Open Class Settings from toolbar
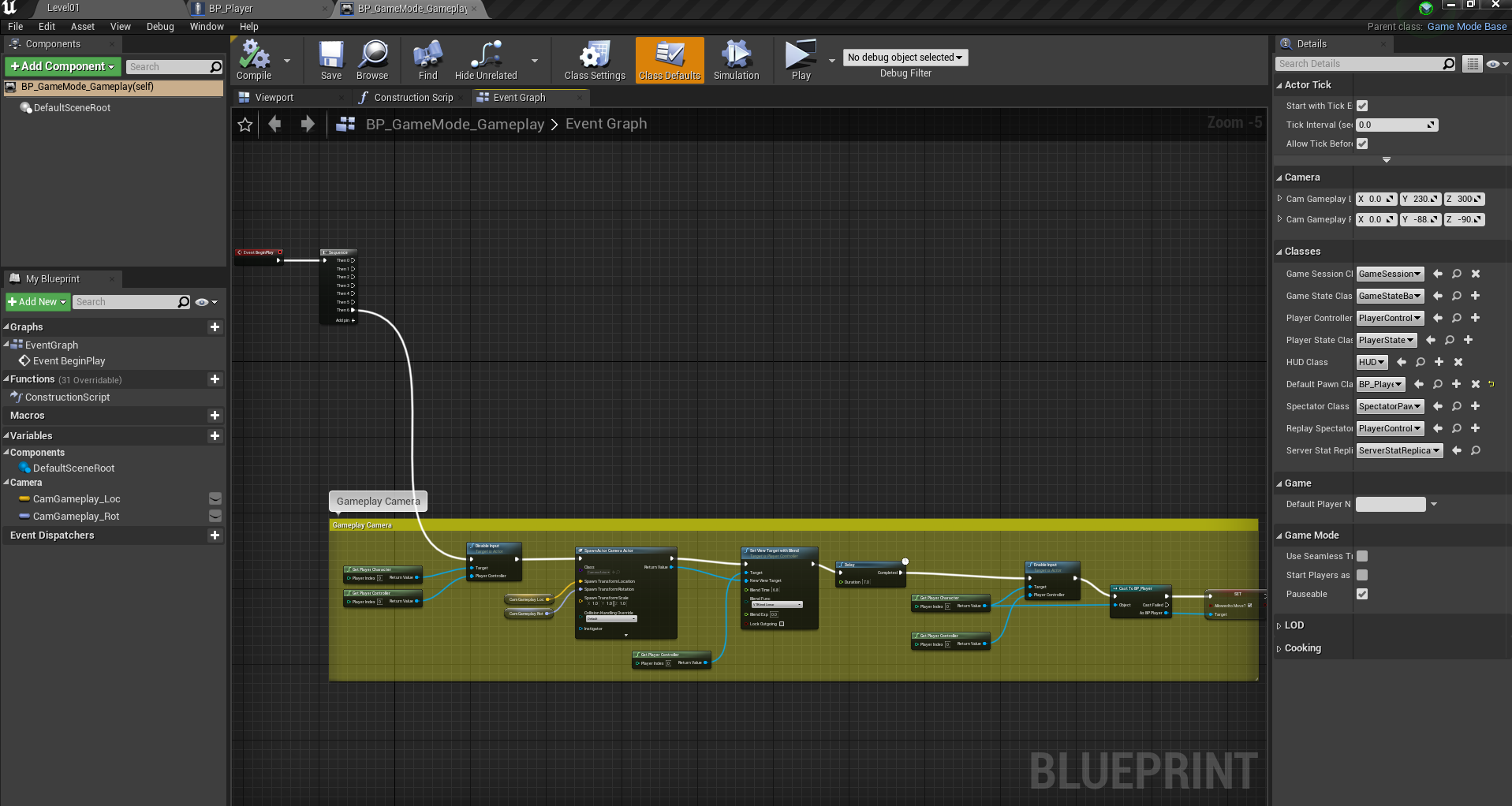Image resolution: width=1512 pixels, height=806 pixels. (595, 60)
